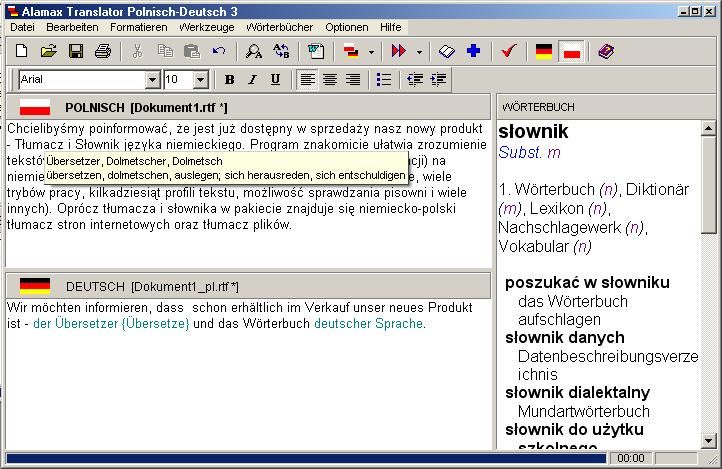Expand the font size 10 dropdown
Viewport: 722px width, 469px height.
point(200,80)
